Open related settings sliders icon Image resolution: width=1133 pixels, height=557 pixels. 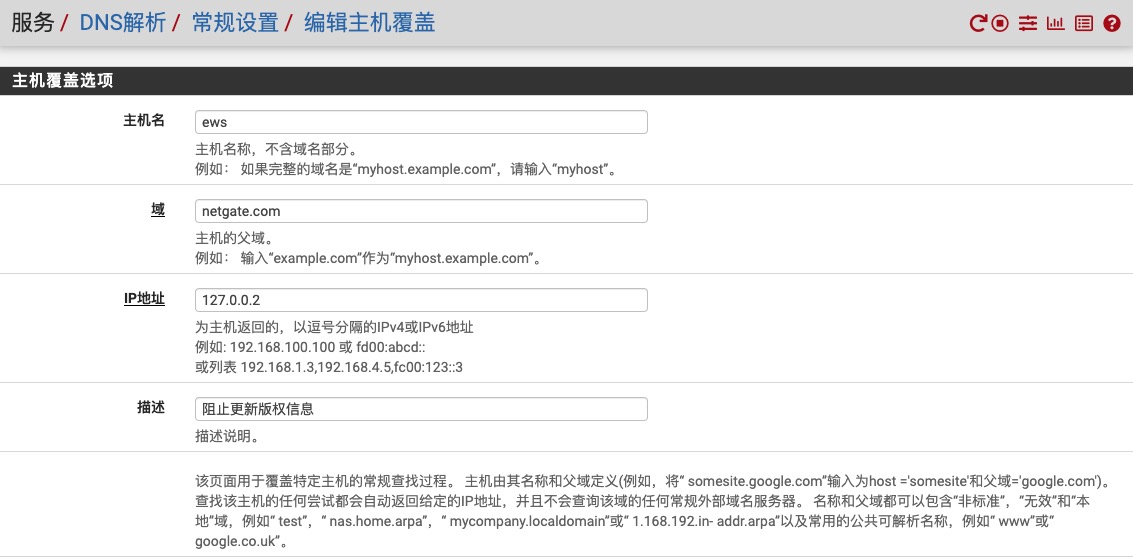pyautogui.click(x=1027, y=23)
